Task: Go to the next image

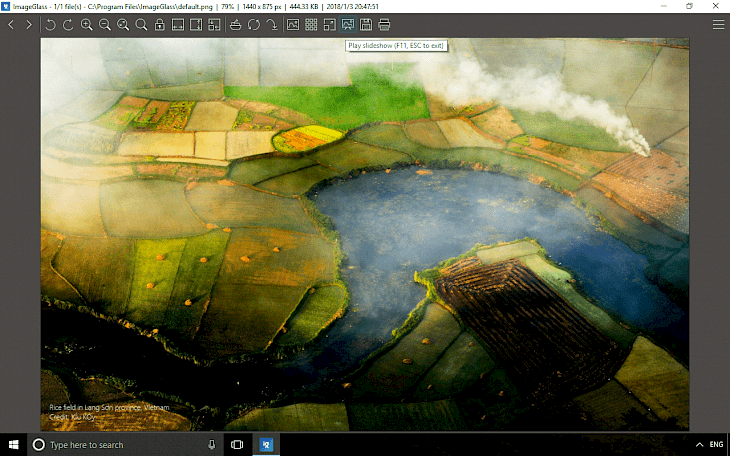Action: (29, 25)
